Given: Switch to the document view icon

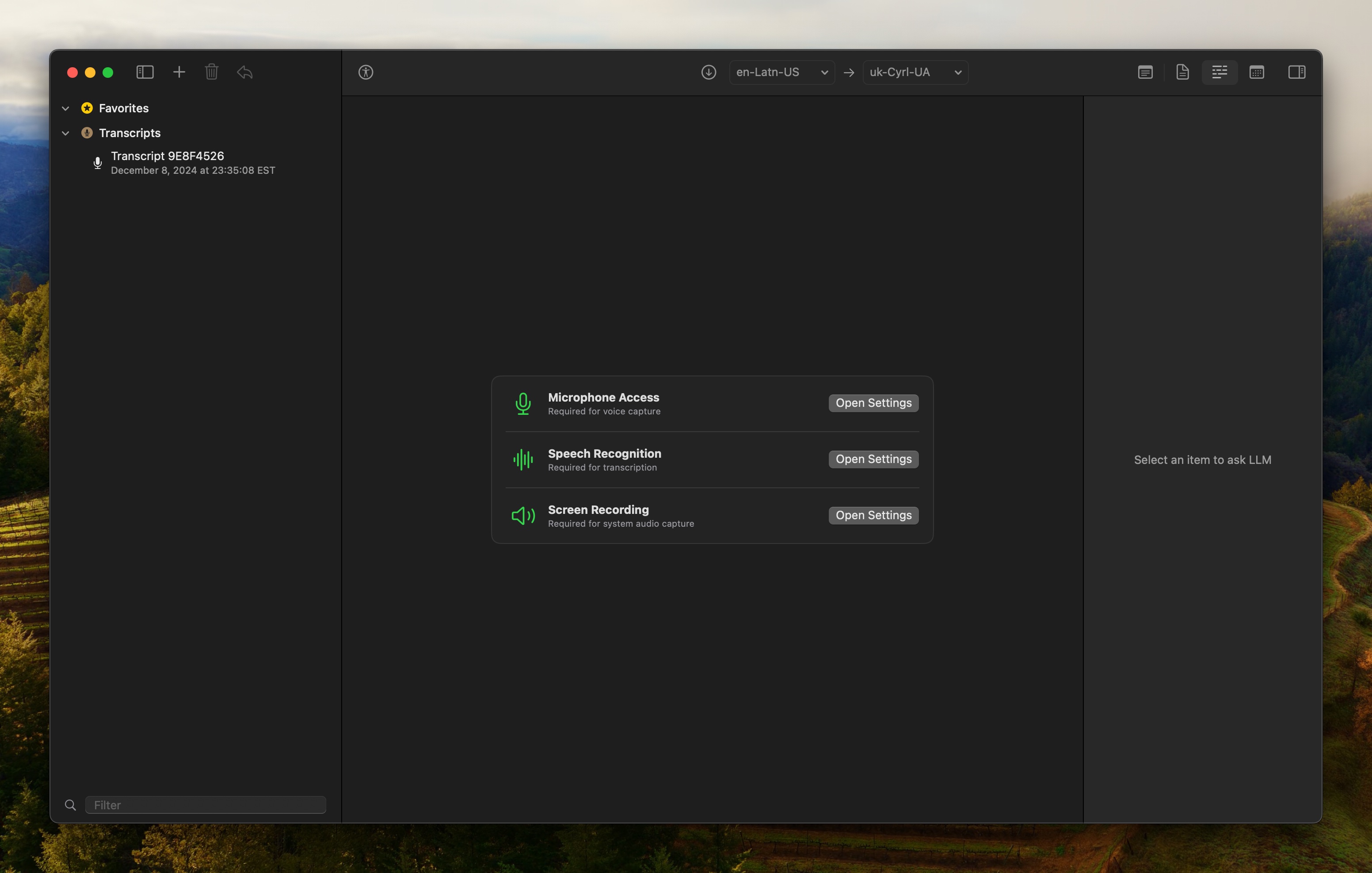Looking at the screenshot, I should point(1182,72).
